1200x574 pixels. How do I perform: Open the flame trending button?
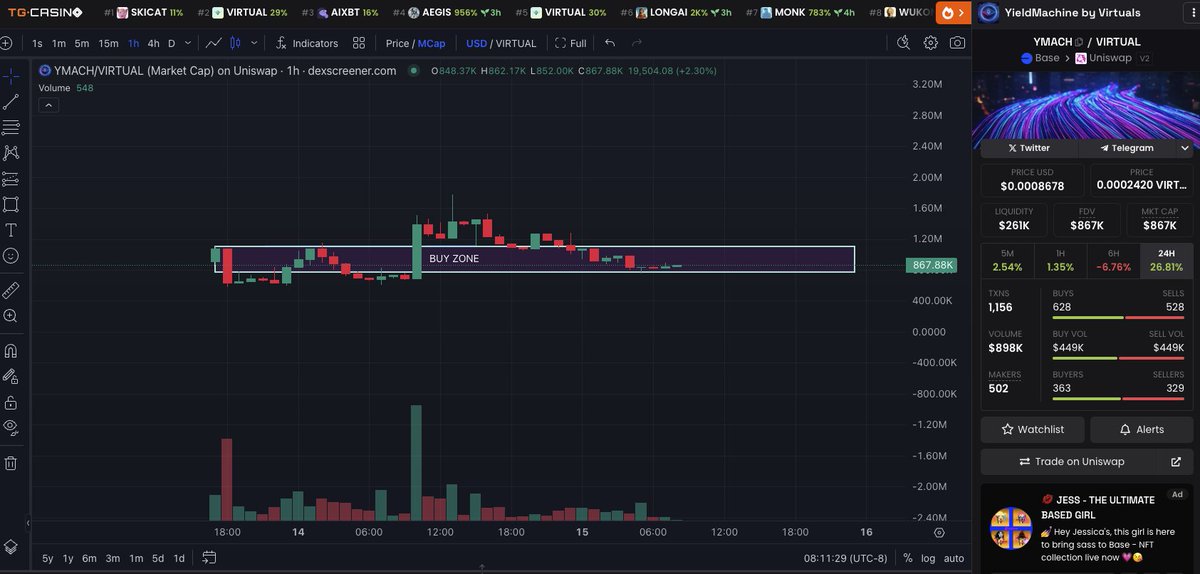click(x=953, y=13)
